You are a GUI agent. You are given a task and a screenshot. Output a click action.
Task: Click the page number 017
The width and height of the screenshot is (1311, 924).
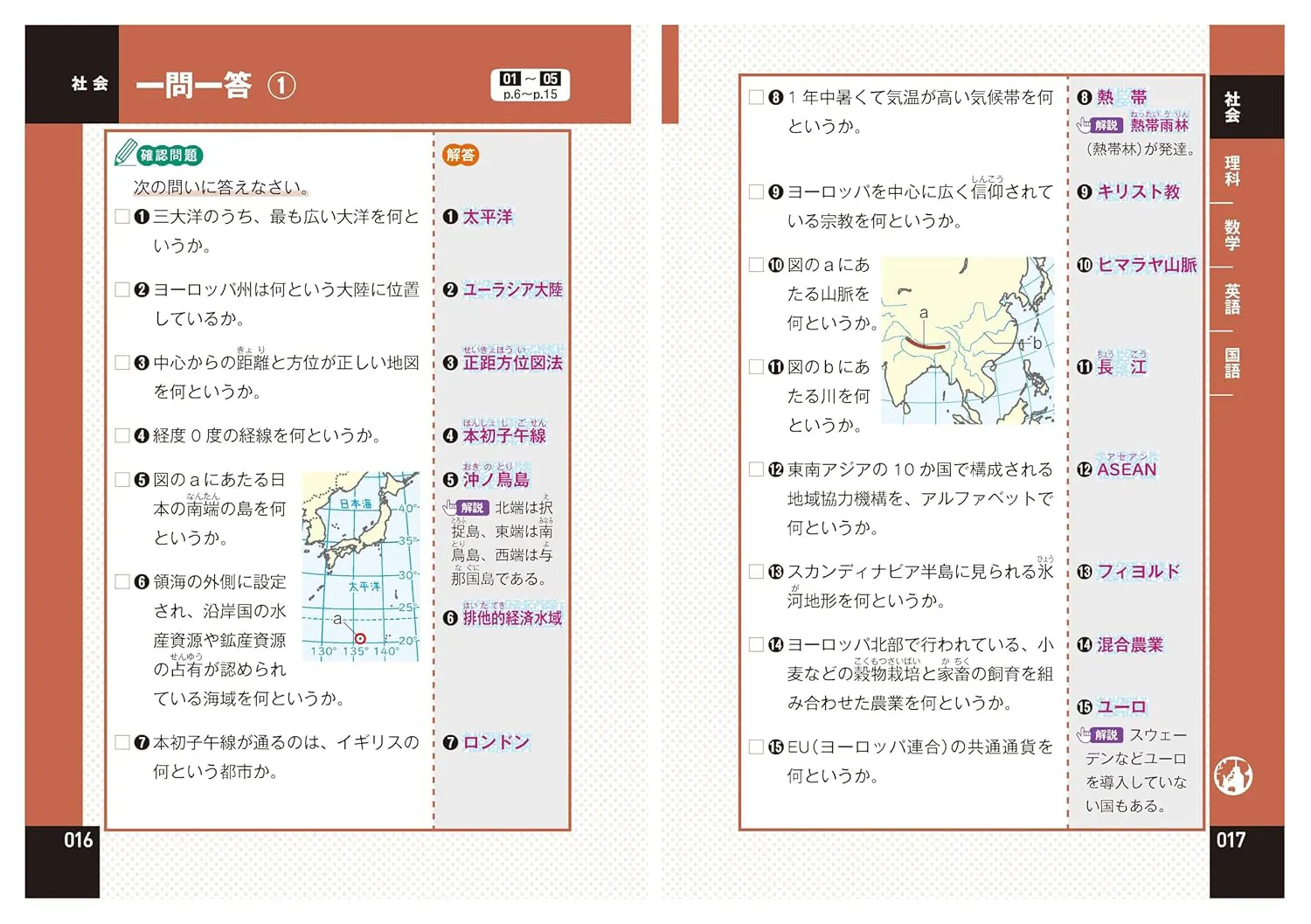click(x=1231, y=840)
